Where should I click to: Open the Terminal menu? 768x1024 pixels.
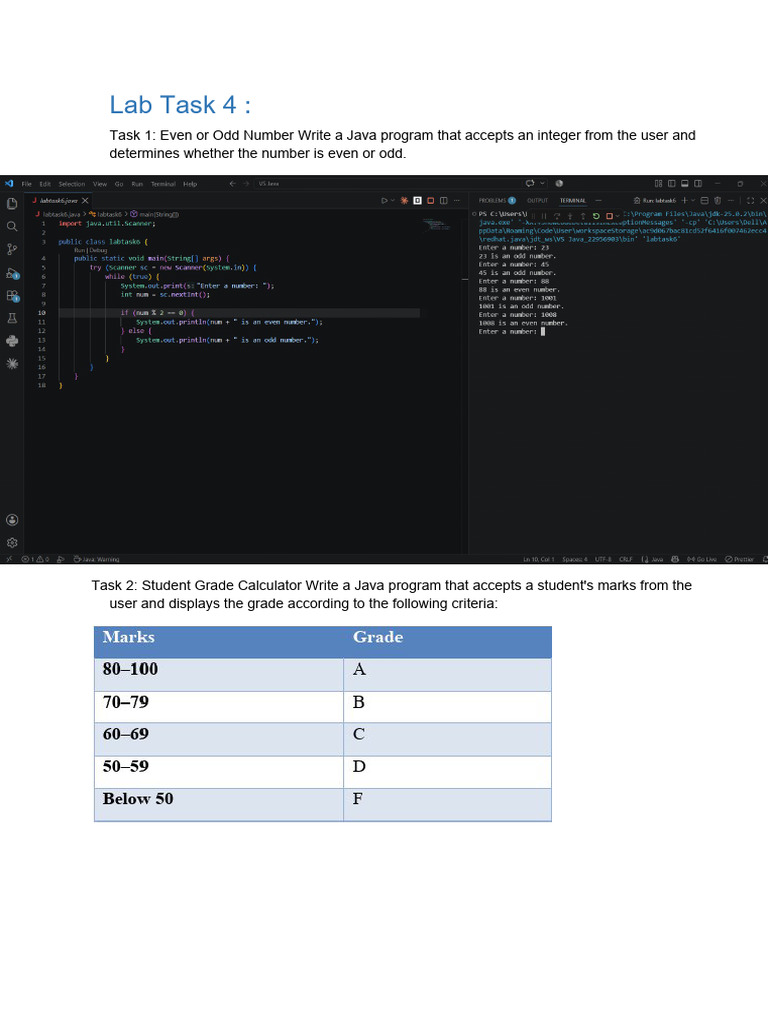163,184
